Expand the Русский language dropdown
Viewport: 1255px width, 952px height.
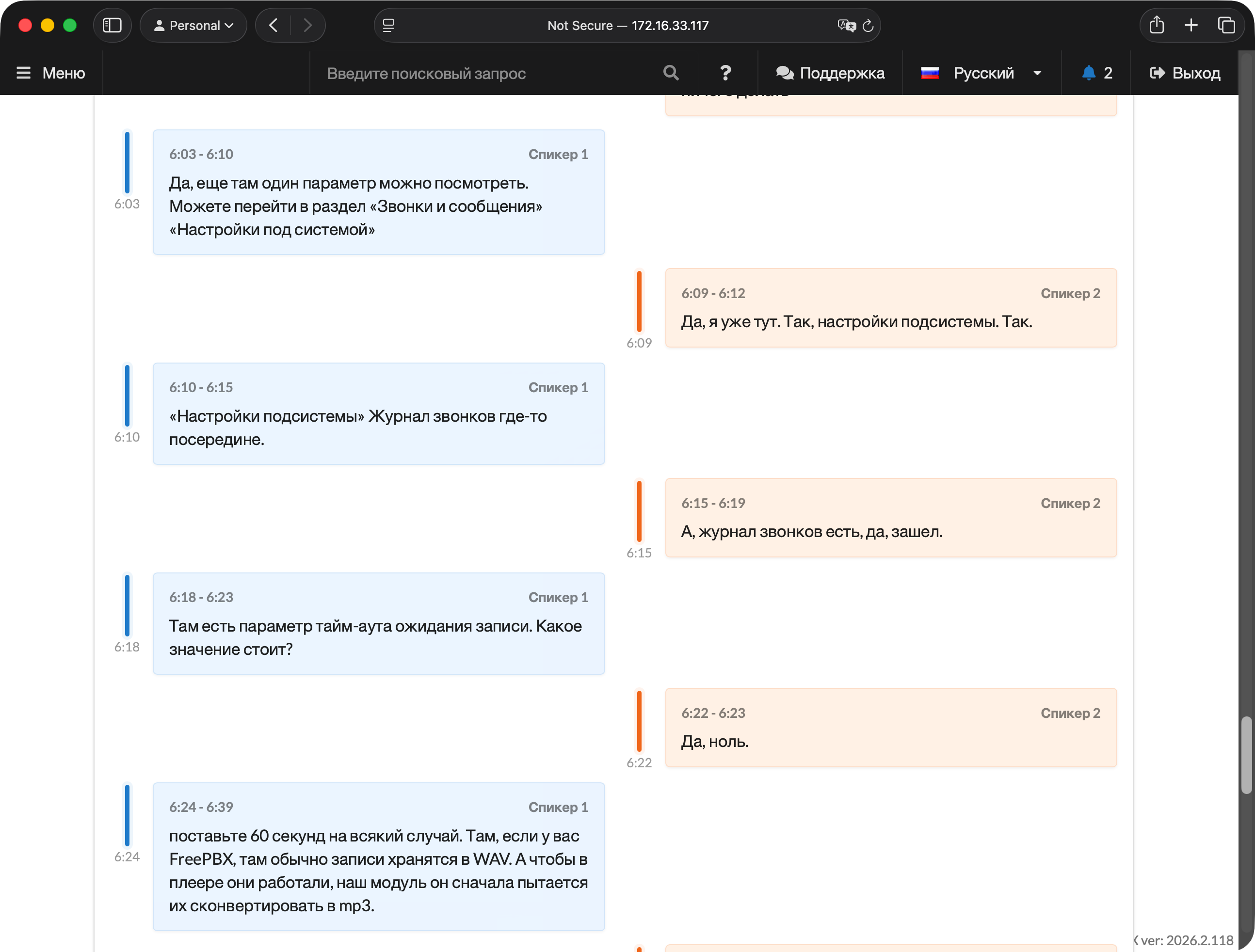point(981,73)
